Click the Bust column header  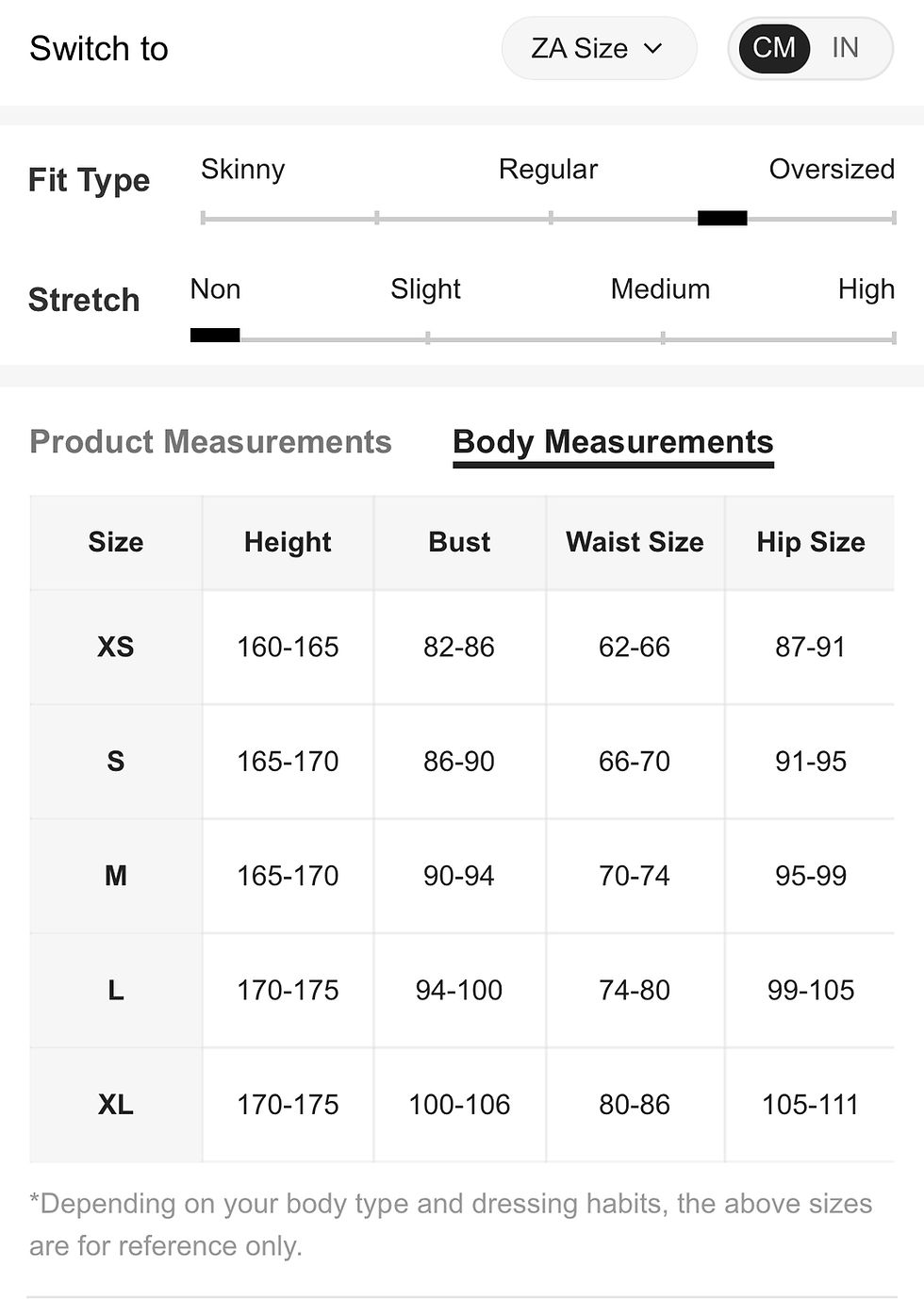(459, 542)
